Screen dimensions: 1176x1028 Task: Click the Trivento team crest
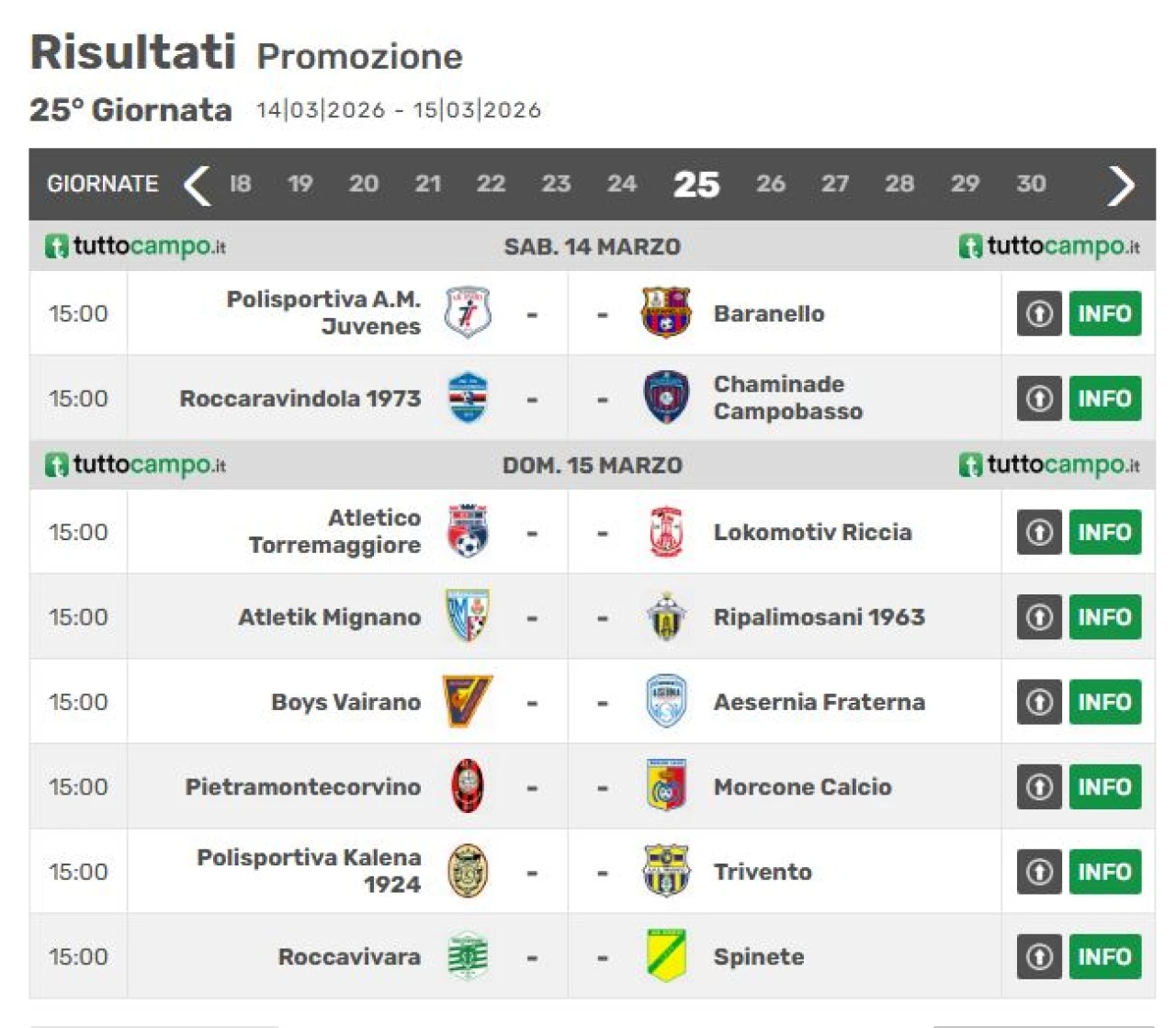pyautogui.click(x=666, y=871)
